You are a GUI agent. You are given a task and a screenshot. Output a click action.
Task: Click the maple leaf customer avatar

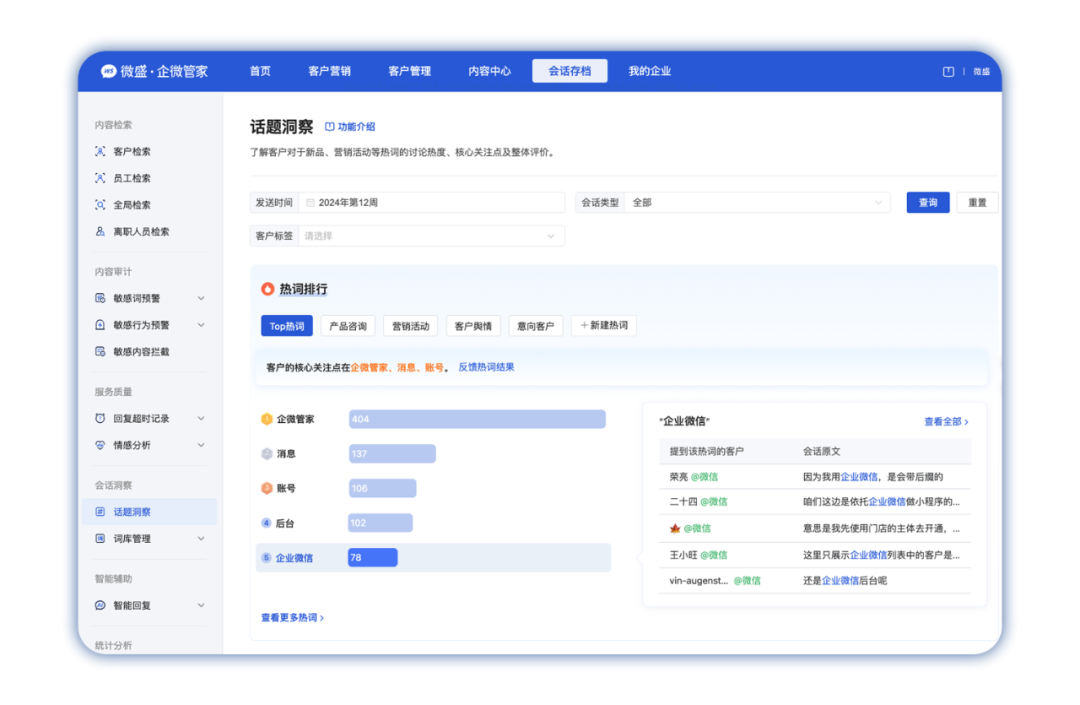pos(675,529)
